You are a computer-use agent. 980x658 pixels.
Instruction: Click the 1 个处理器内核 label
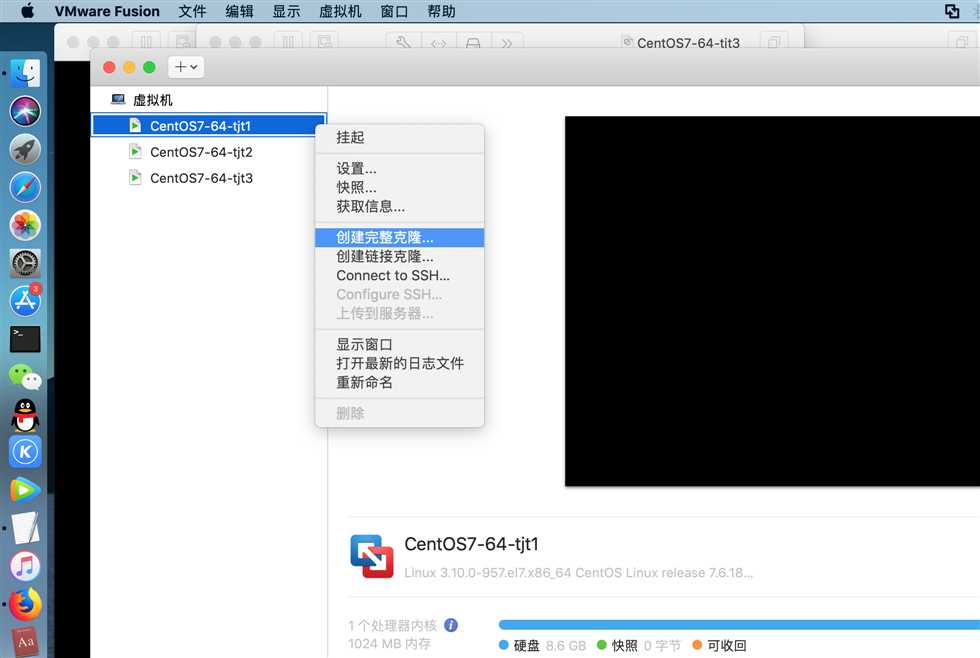coord(392,626)
